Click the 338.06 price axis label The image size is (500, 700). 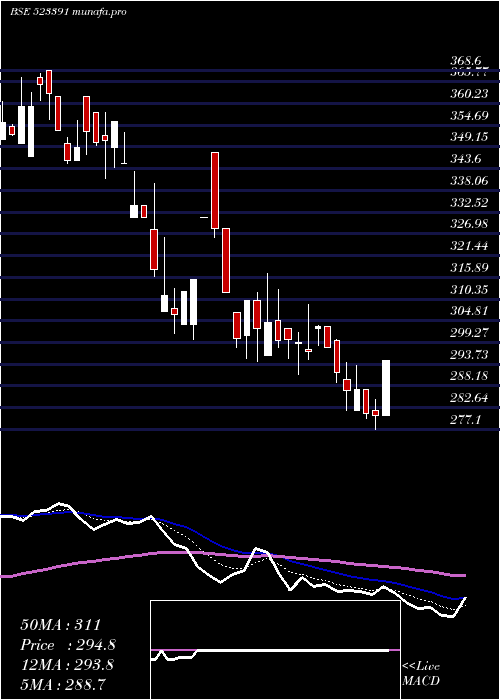pyautogui.click(x=469, y=181)
